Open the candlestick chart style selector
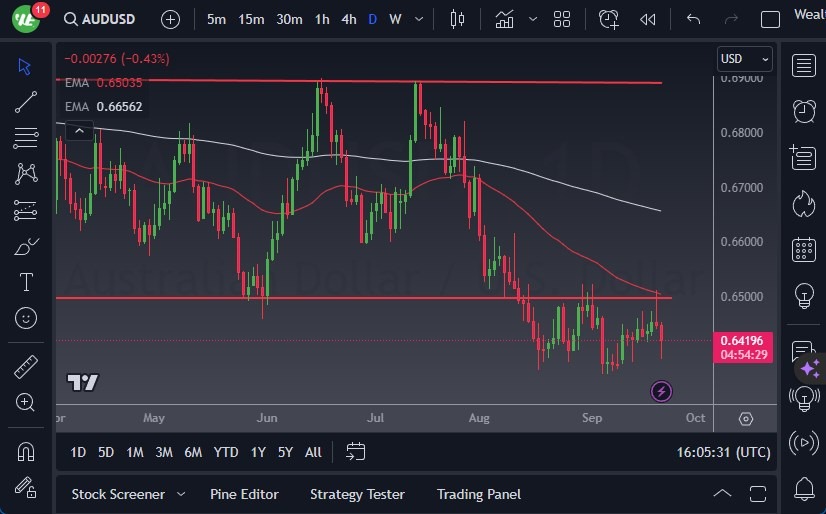The height and width of the screenshot is (514, 826). [458, 19]
